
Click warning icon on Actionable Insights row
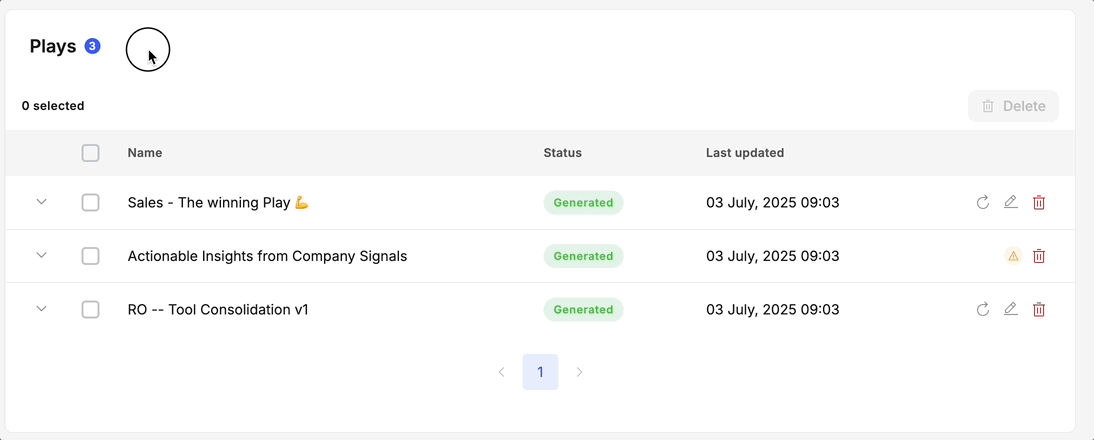(x=1013, y=256)
